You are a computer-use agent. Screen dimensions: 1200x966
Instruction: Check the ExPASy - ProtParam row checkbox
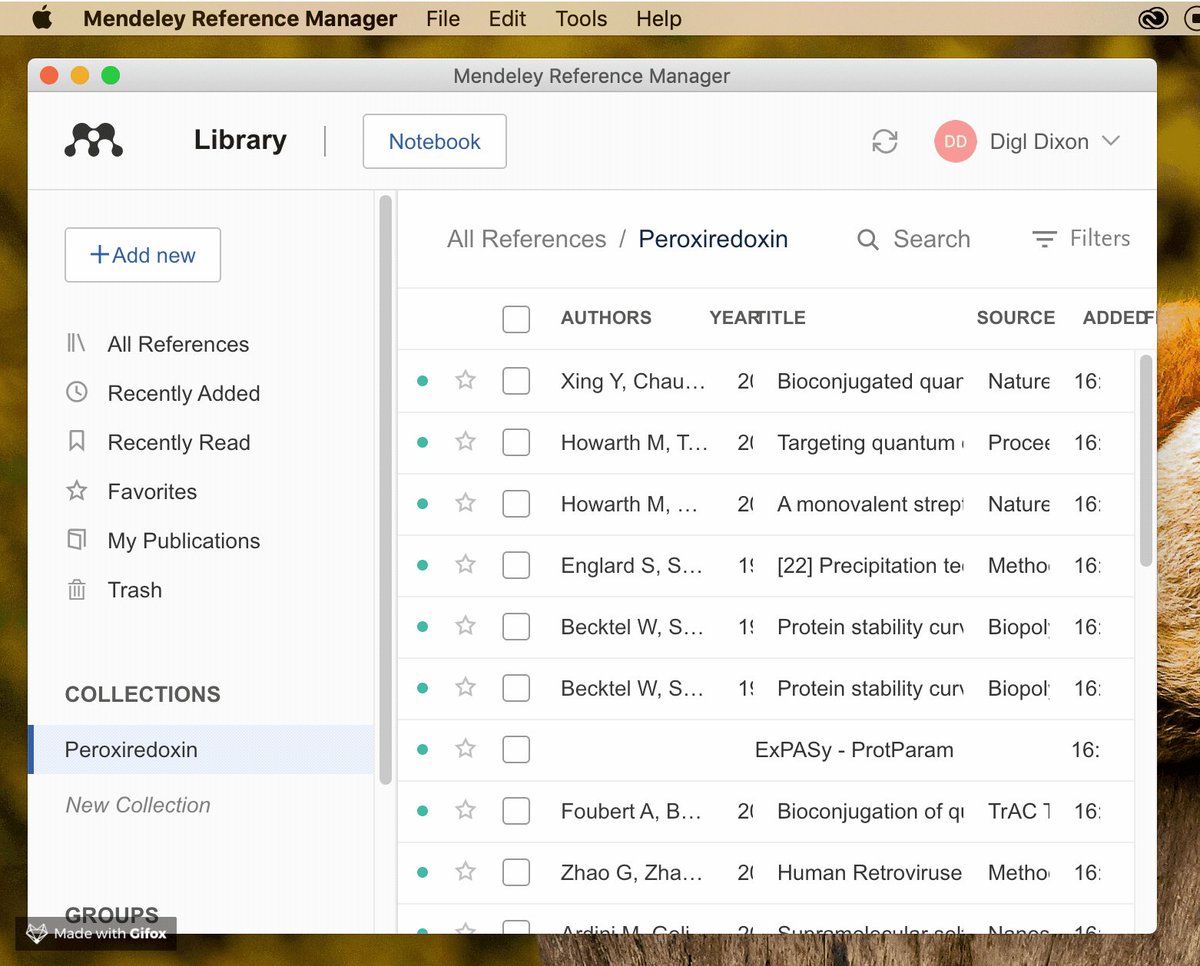pyautogui.click(x=516, y=749)
